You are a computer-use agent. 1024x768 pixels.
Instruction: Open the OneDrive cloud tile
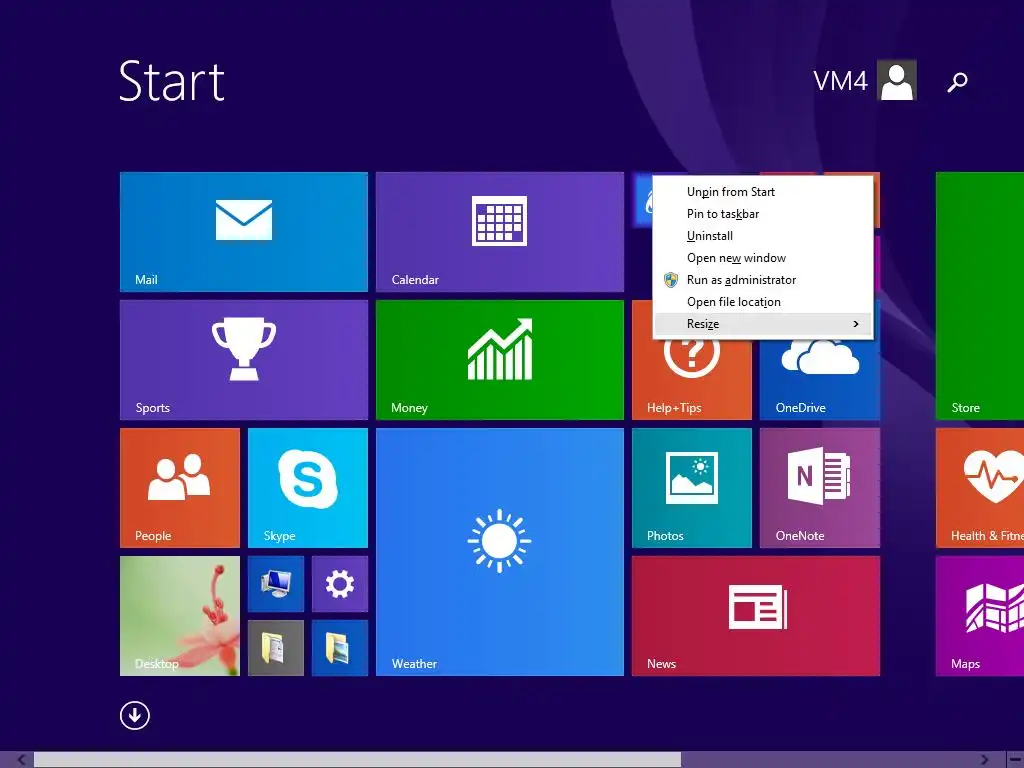pos(820,379)
